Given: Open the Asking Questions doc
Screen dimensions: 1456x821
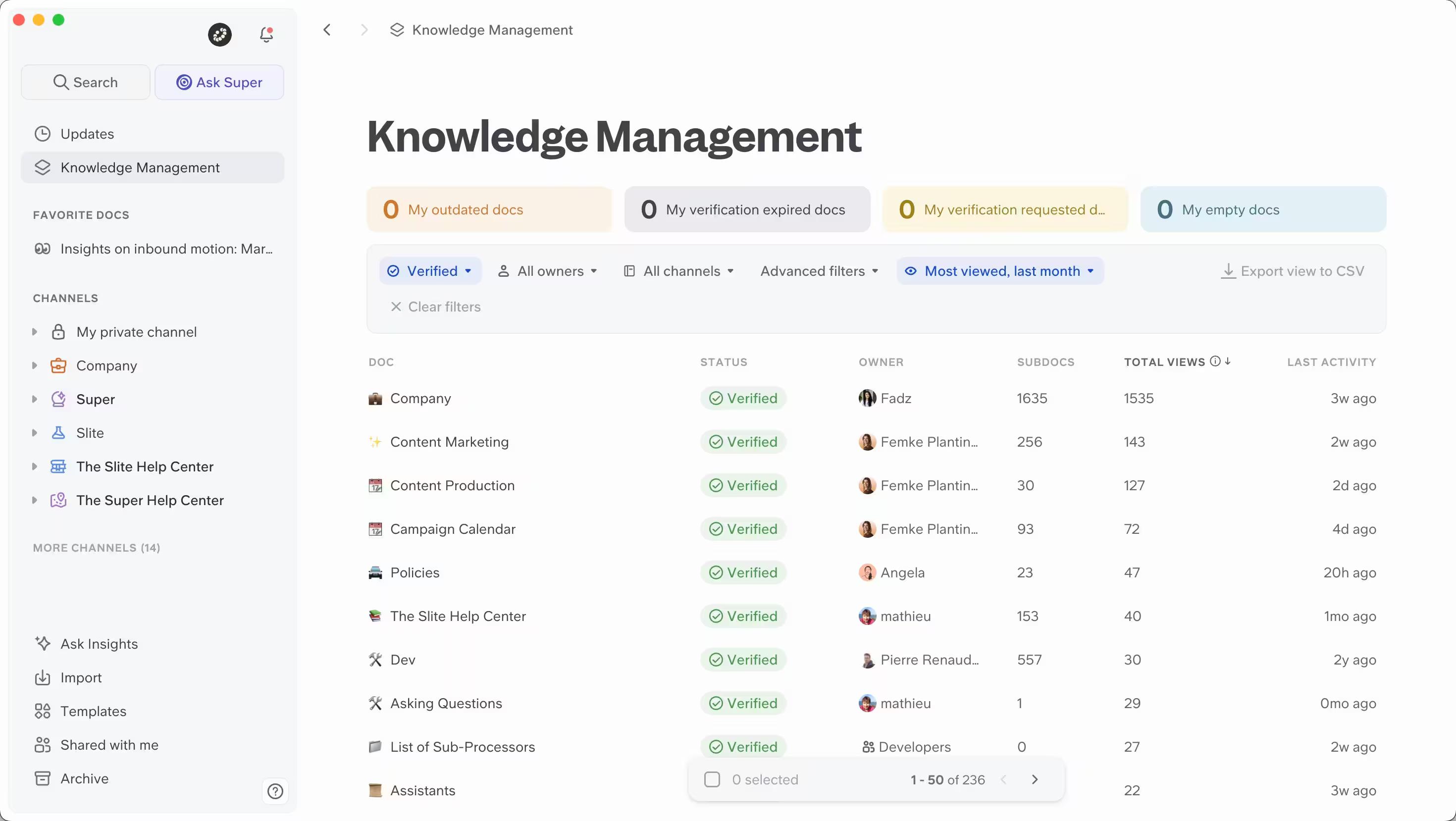Looking at the screenshot, I should [446, 704].
